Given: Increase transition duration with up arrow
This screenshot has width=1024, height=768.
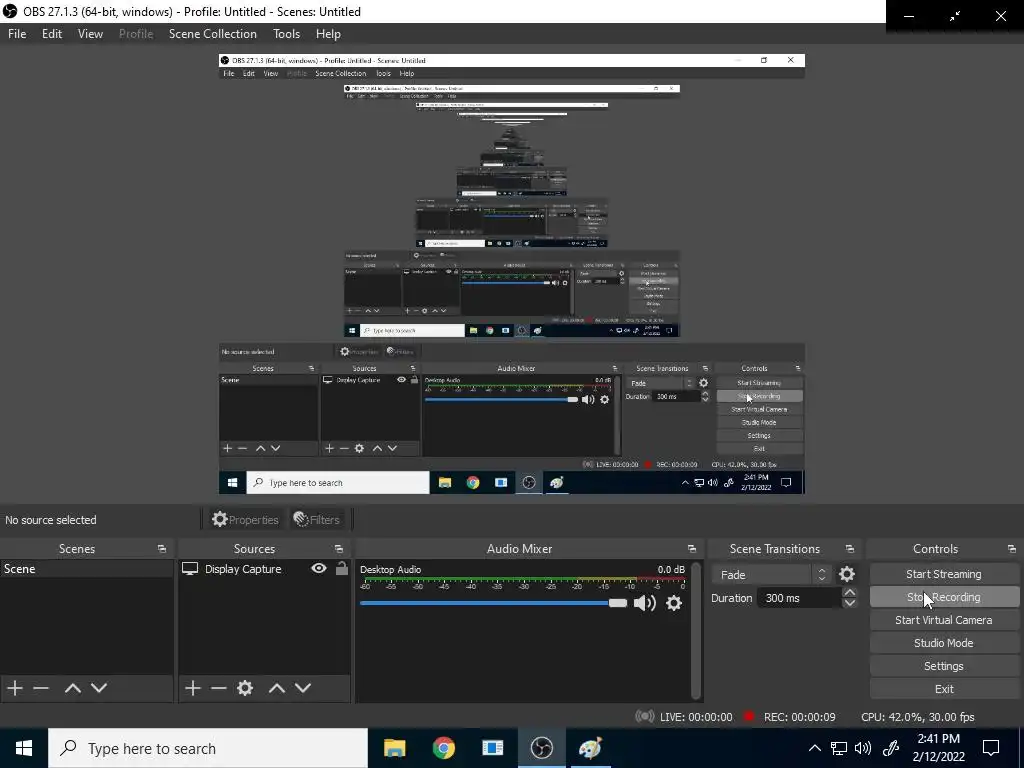Looking at the screenshot, I should point(850,592).
